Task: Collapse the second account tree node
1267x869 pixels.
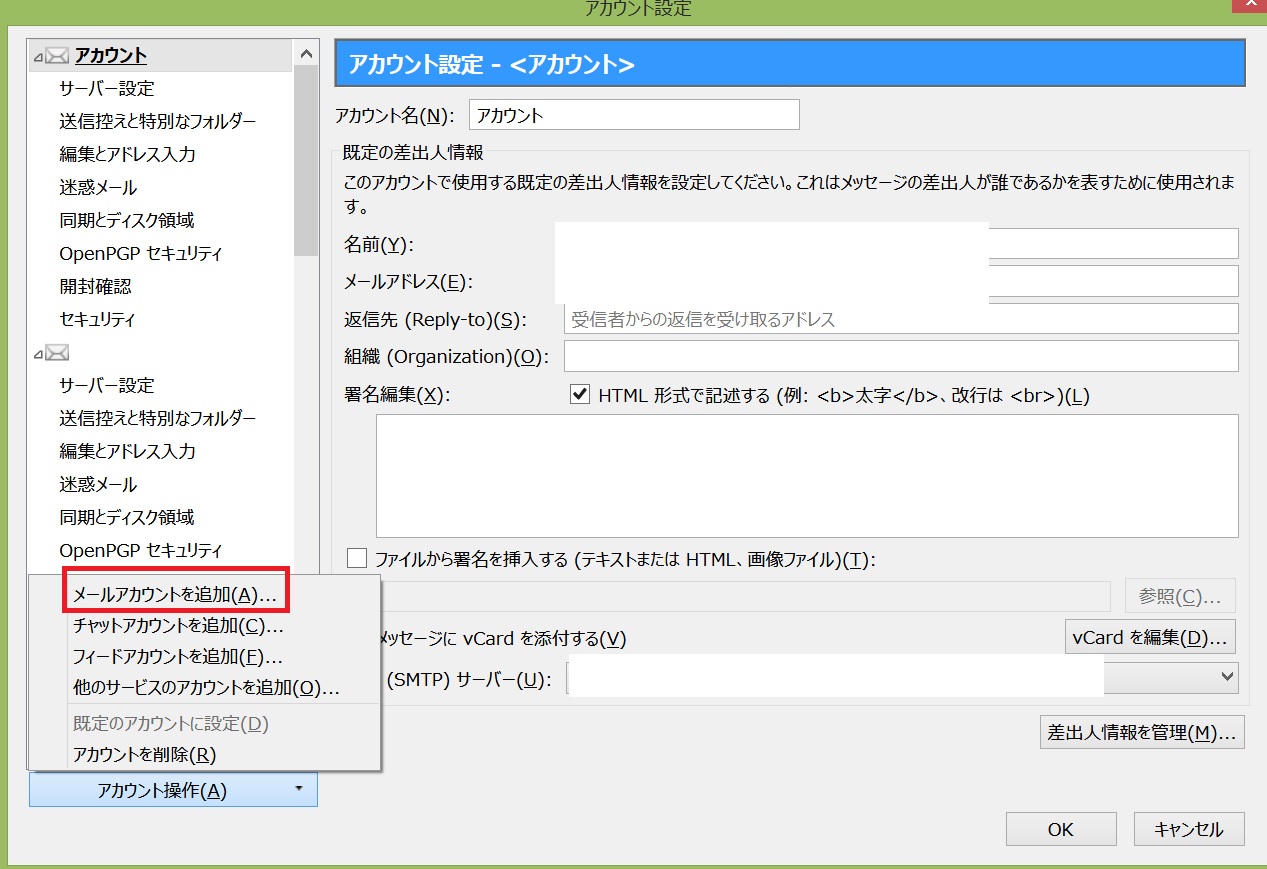Action: [x=38, y=353]
